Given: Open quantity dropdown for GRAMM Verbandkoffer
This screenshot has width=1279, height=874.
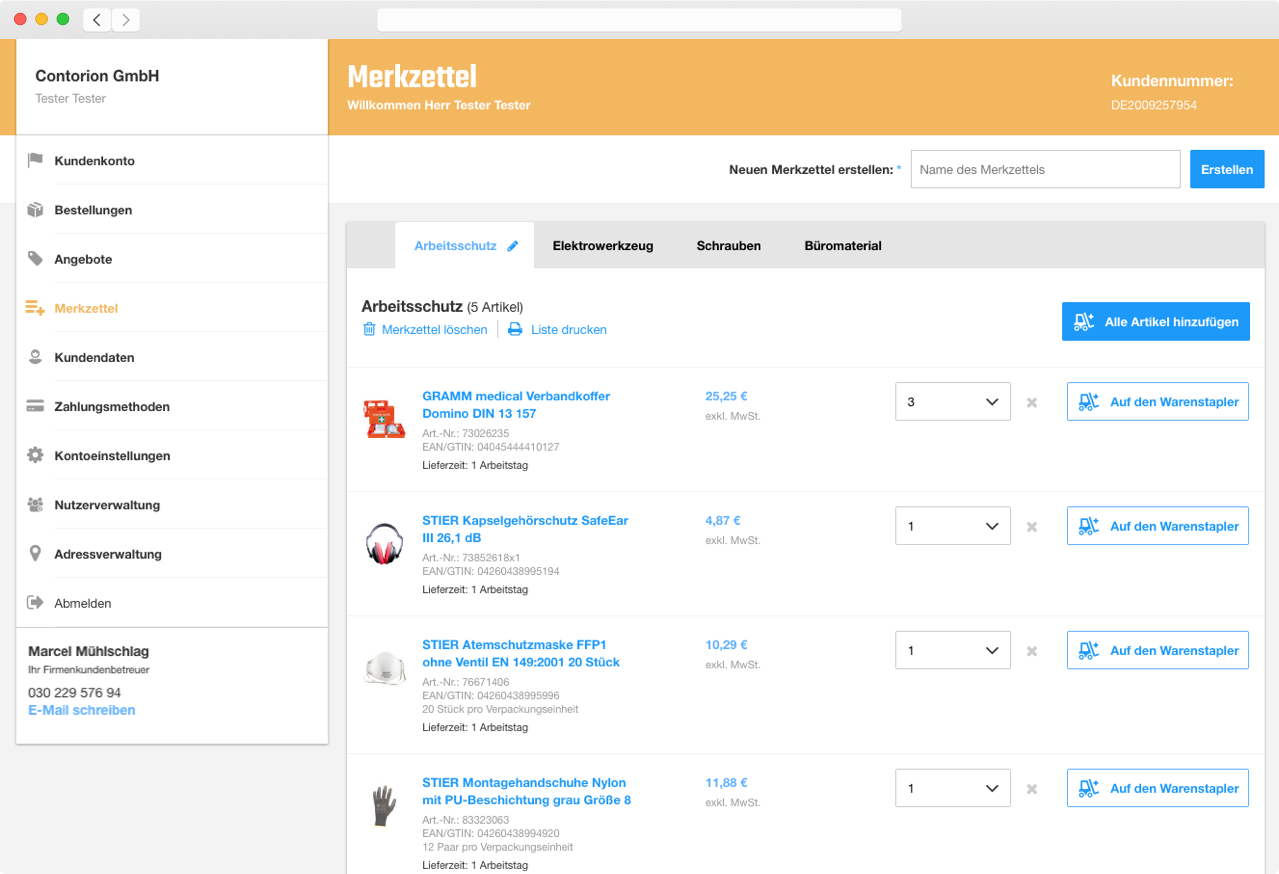Looking at the screenshot, I should click(953, 402).
